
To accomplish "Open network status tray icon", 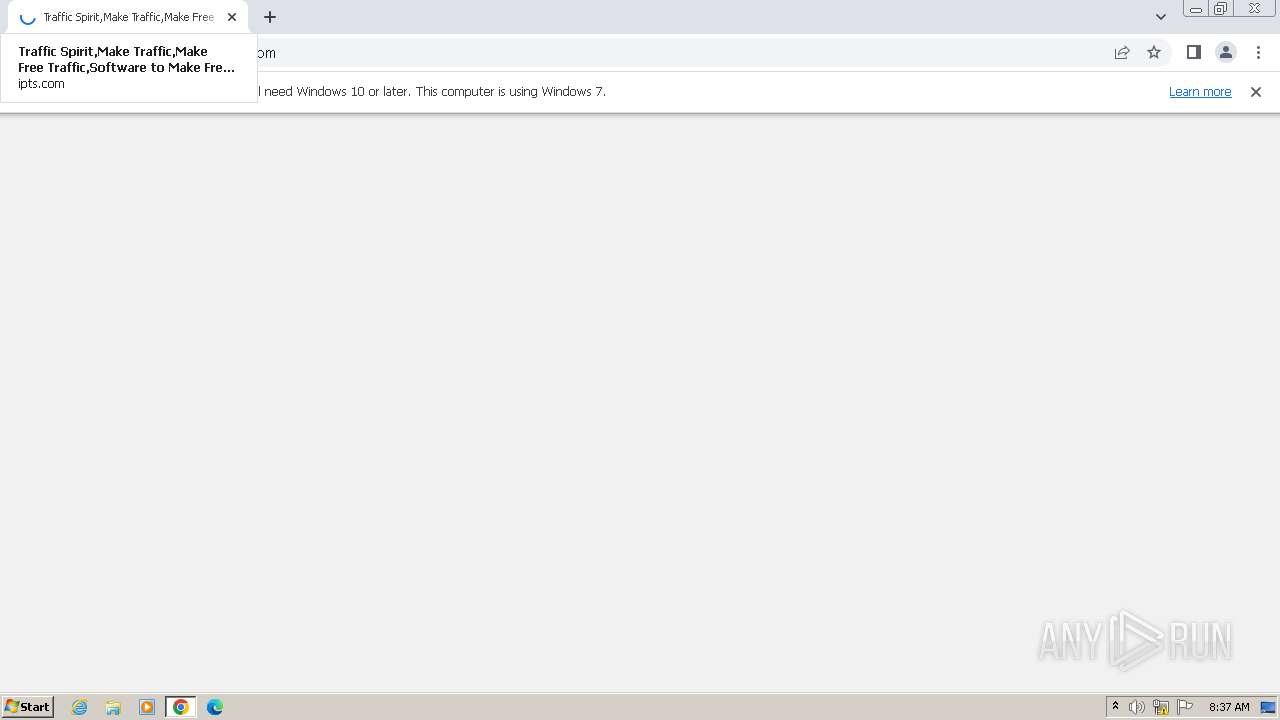I will coord(1161,707).
